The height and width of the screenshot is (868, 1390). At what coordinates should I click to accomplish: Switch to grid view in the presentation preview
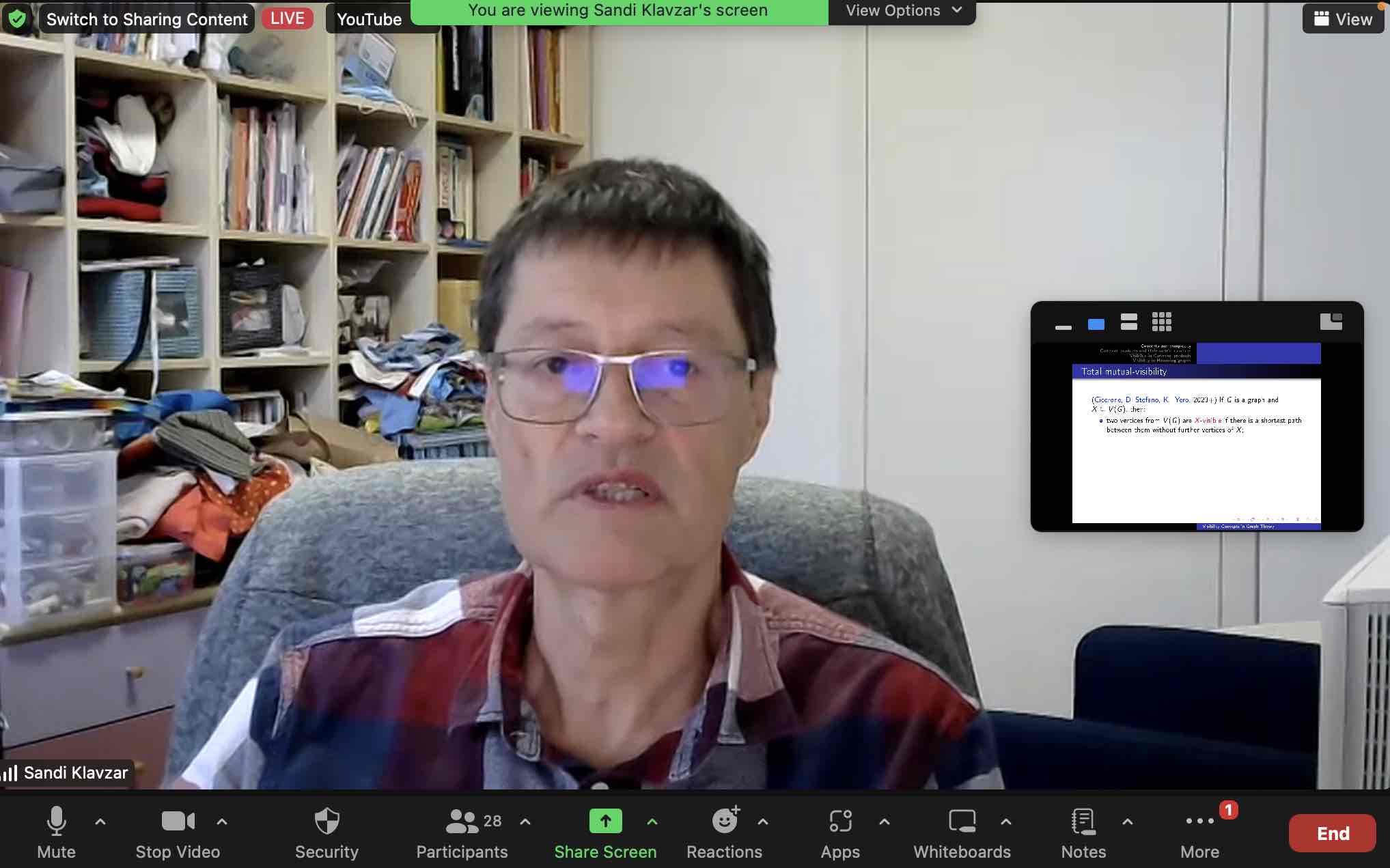(1161, 322)
